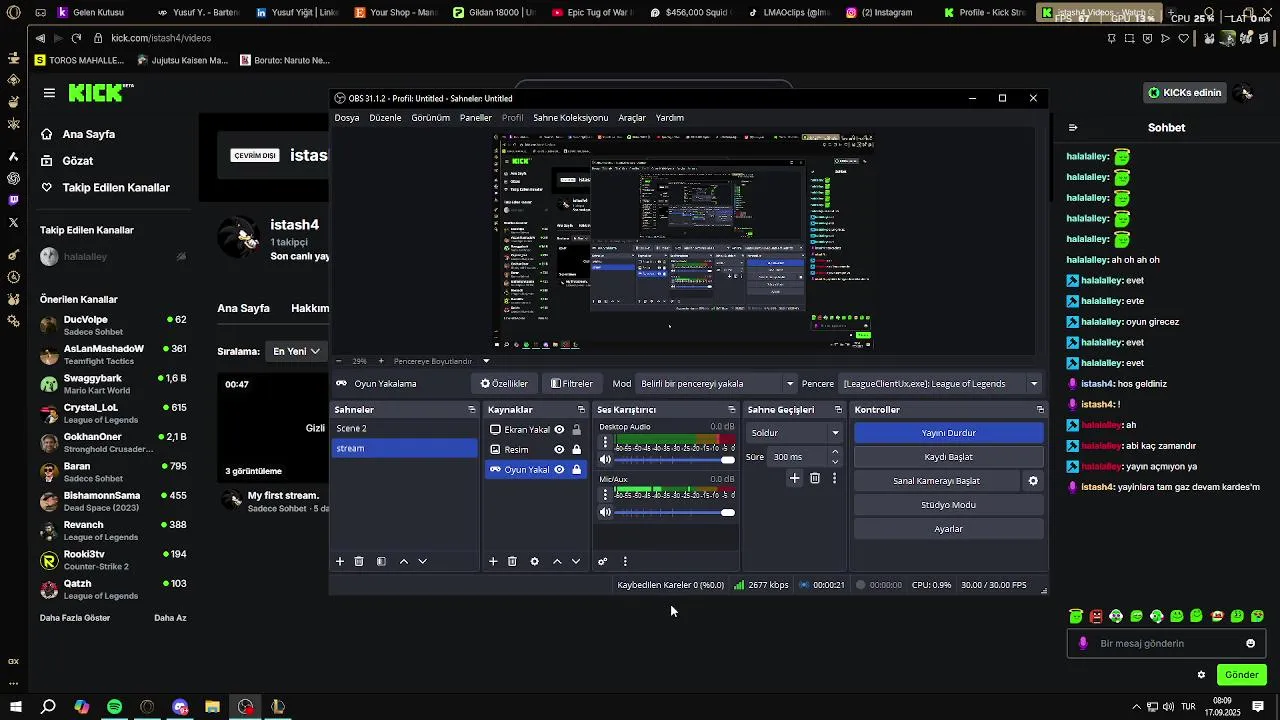
Task: Open Sahne Koleksiyonu menu in OBS
Action: point(570,118)
